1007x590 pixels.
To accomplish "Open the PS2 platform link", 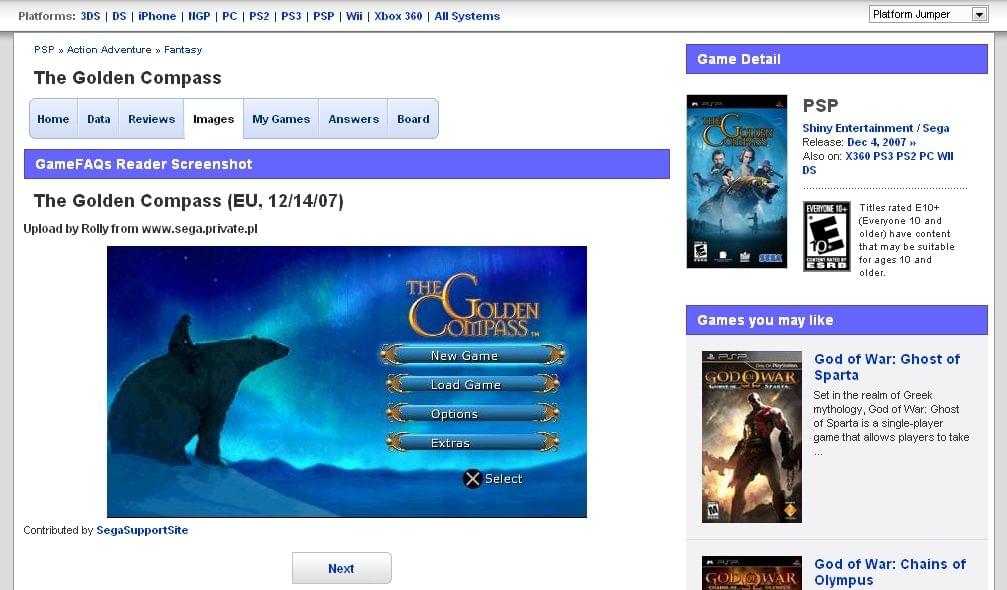I will [259, 16].
